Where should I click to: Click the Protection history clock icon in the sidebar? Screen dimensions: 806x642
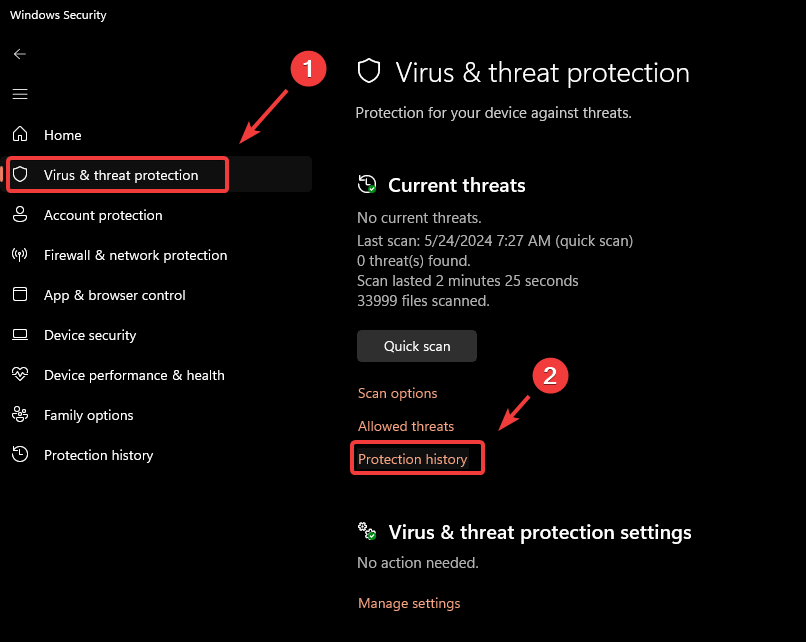click(x=20, y=455)
